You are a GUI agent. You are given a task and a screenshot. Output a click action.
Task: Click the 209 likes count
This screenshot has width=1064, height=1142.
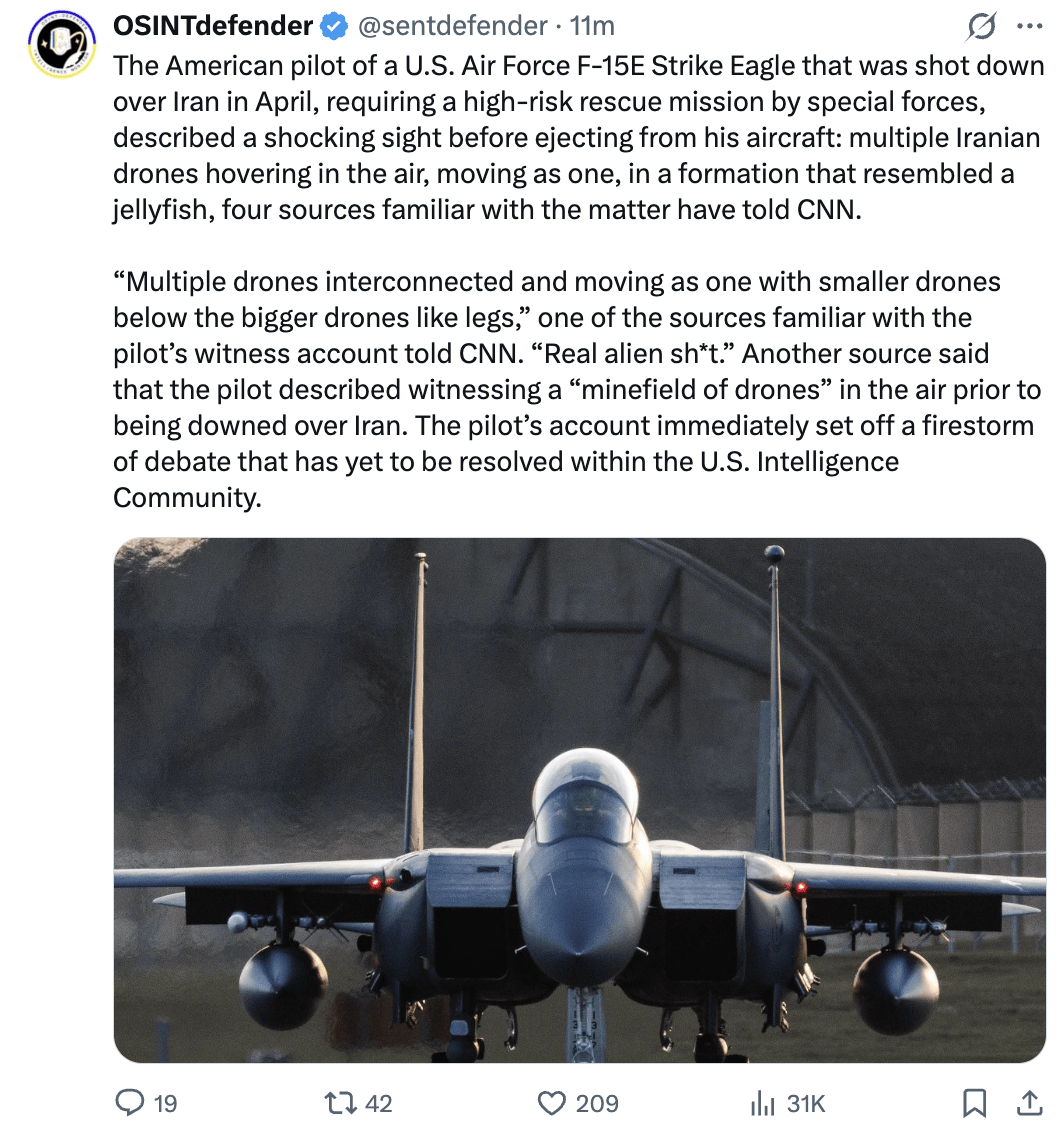coord(597,1103)
